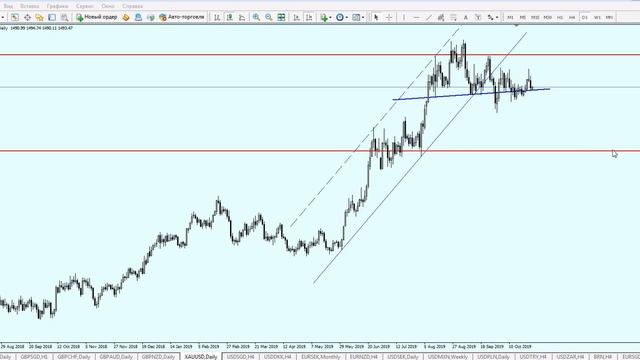Select the equidistant channel tool
The height and width of the screenshot is (360, 640).
tap(441, 17)
